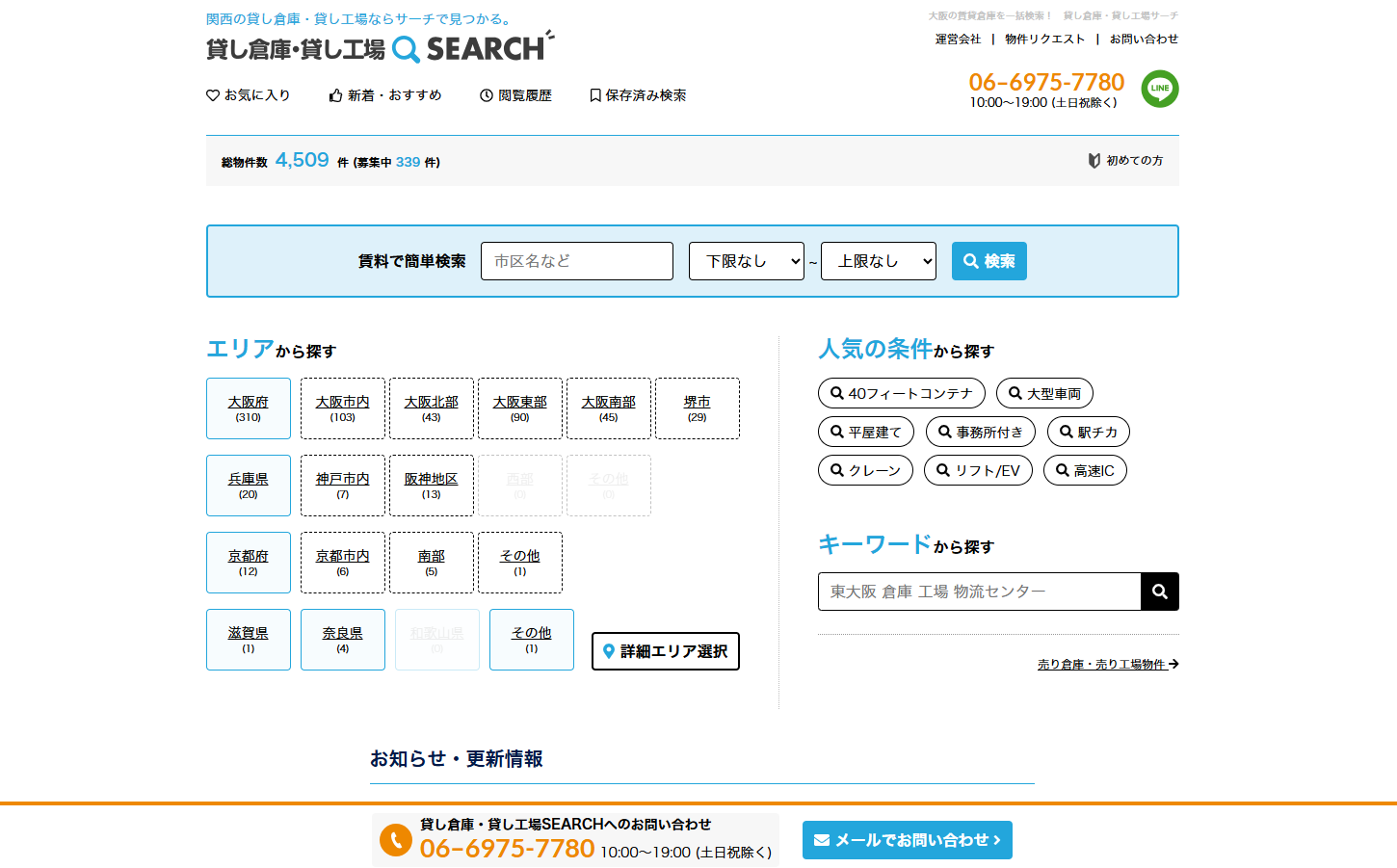The image size is (1397, 868).
Task: Open the 運営会社 menu item
Action: 958,39
